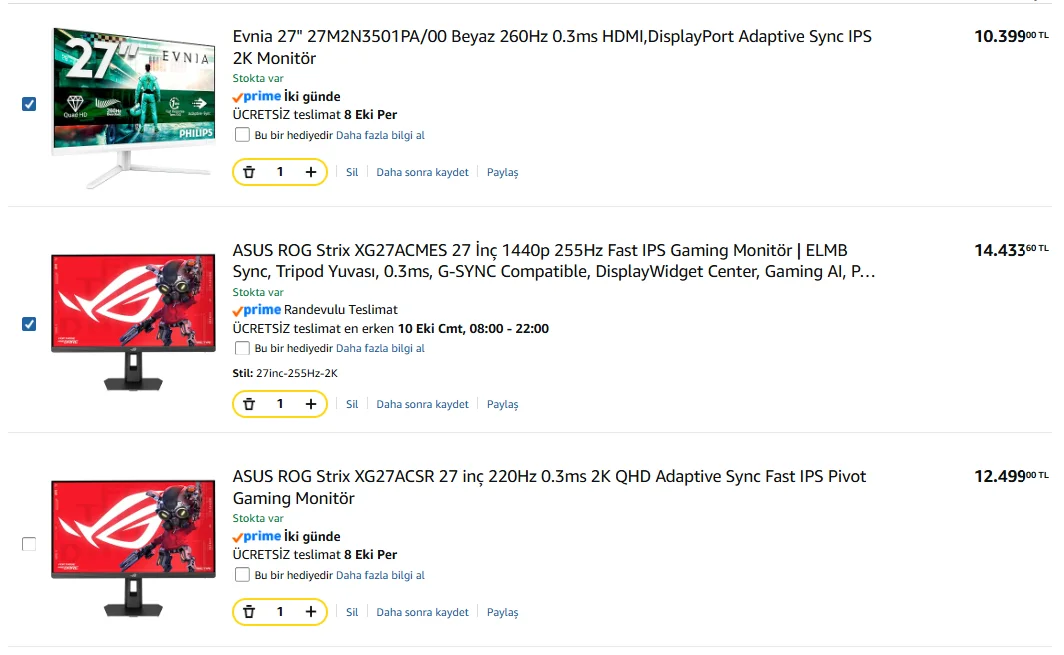Open ASUS ROG Strix XG27ACSR product title
This screenshot has width=1064, height=655.
click(549, 487)
